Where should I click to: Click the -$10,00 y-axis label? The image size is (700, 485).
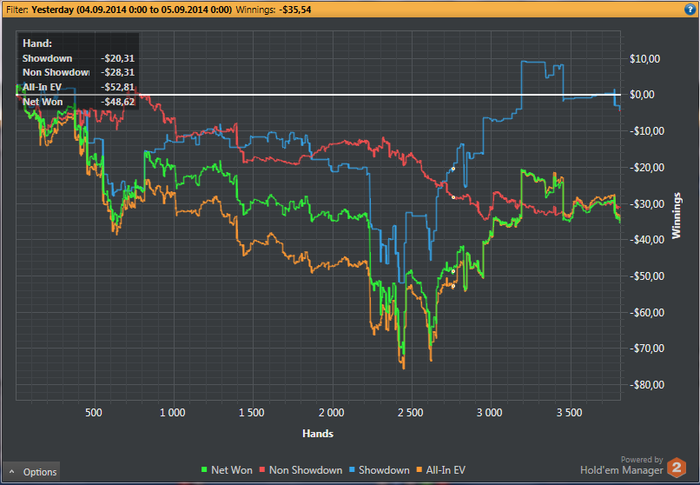pyautogui.click(x=647, y=131)
